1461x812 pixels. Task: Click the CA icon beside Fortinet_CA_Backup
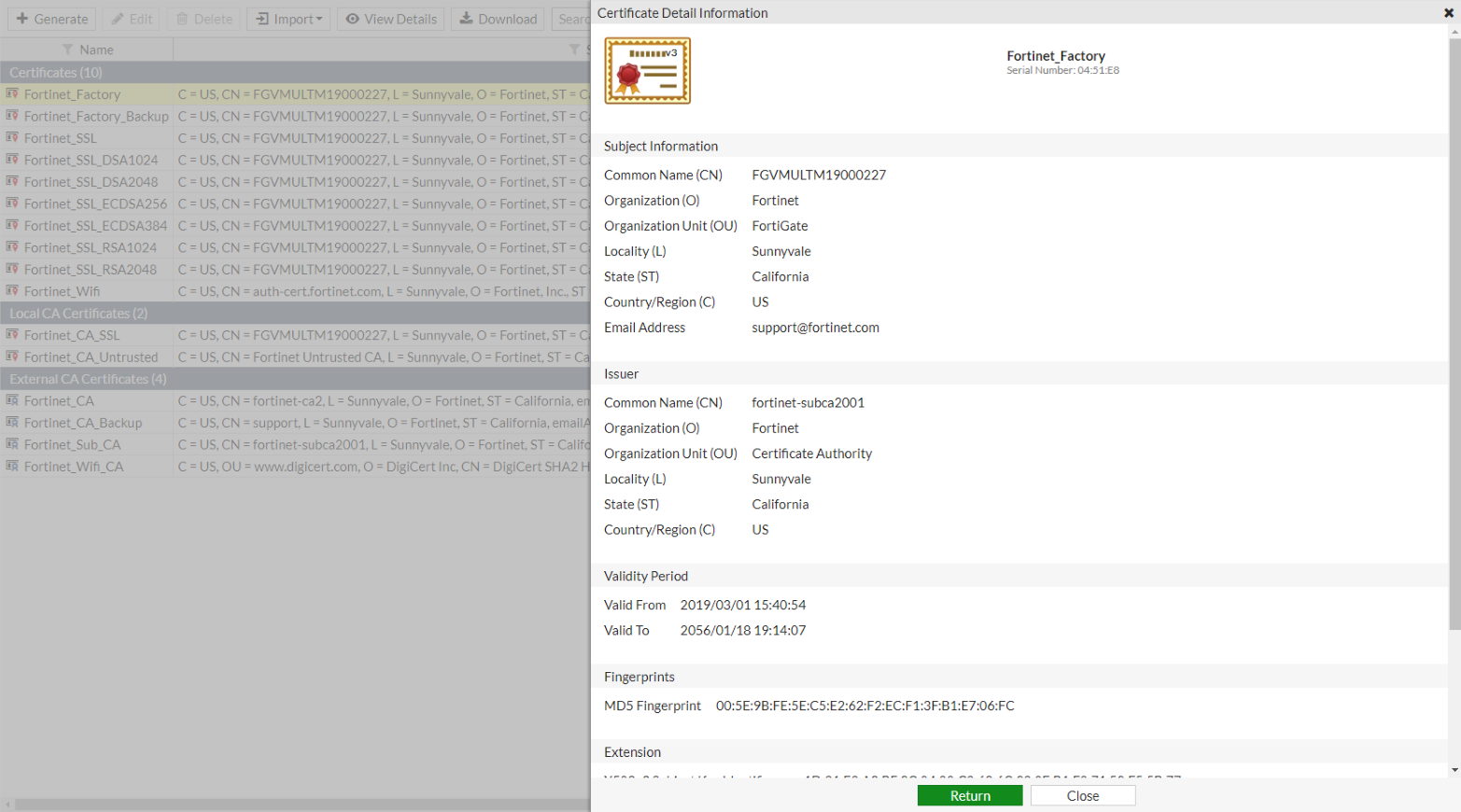click(x=12, y=422)
